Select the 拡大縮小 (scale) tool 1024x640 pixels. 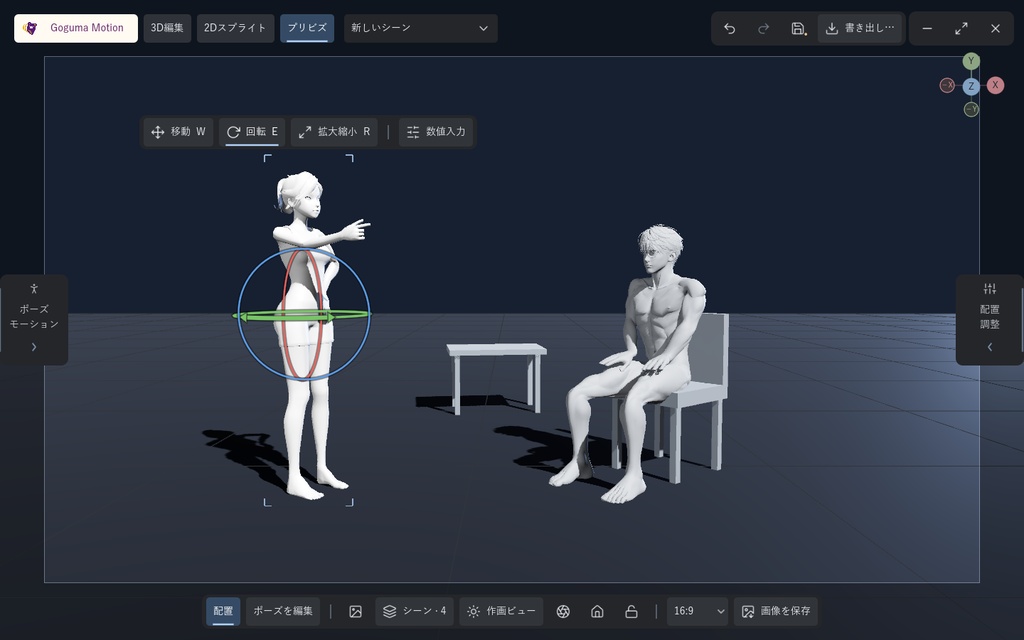334,132
